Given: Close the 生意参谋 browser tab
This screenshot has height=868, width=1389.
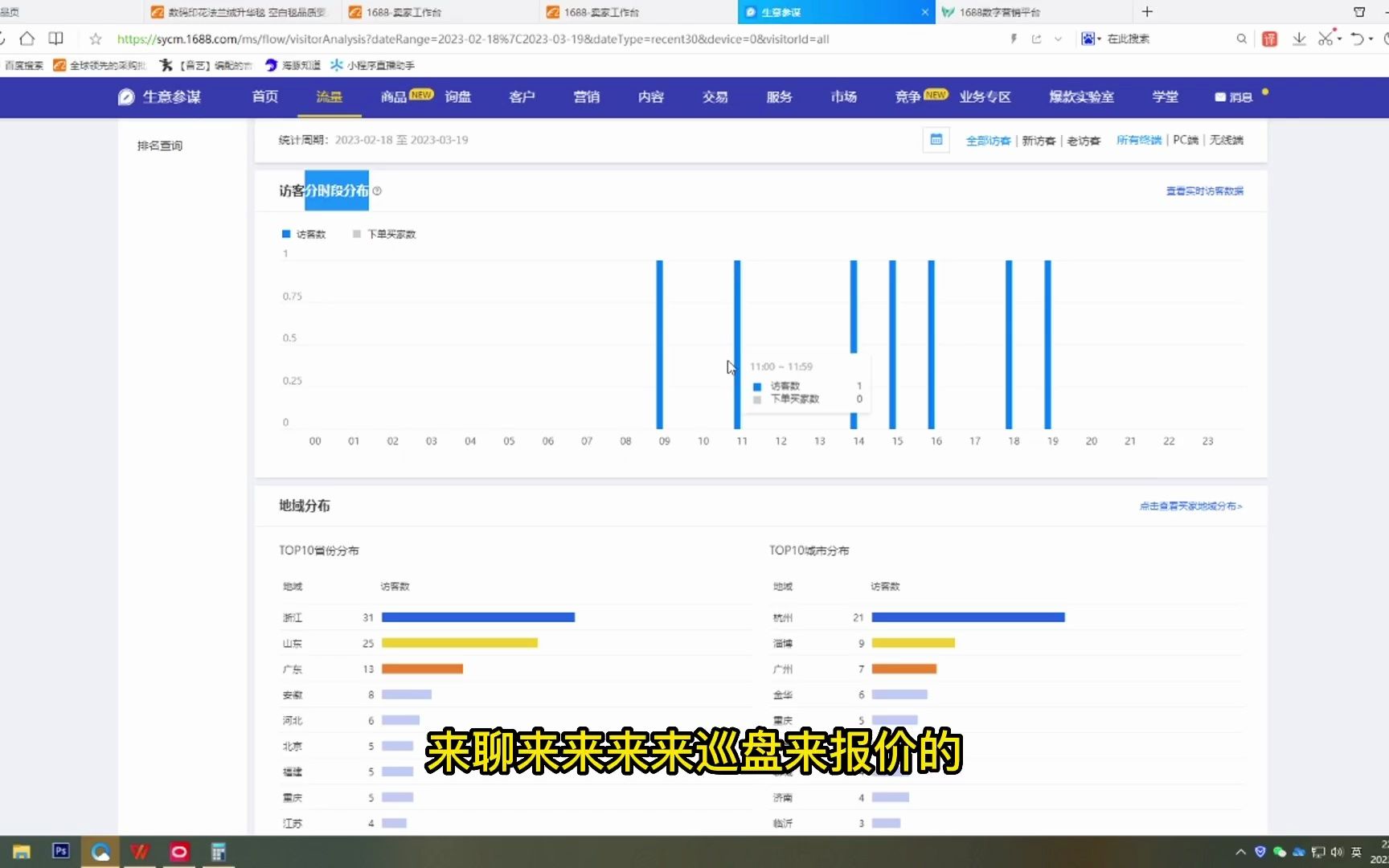Looking at the screenshot, I should coord(924,12).
